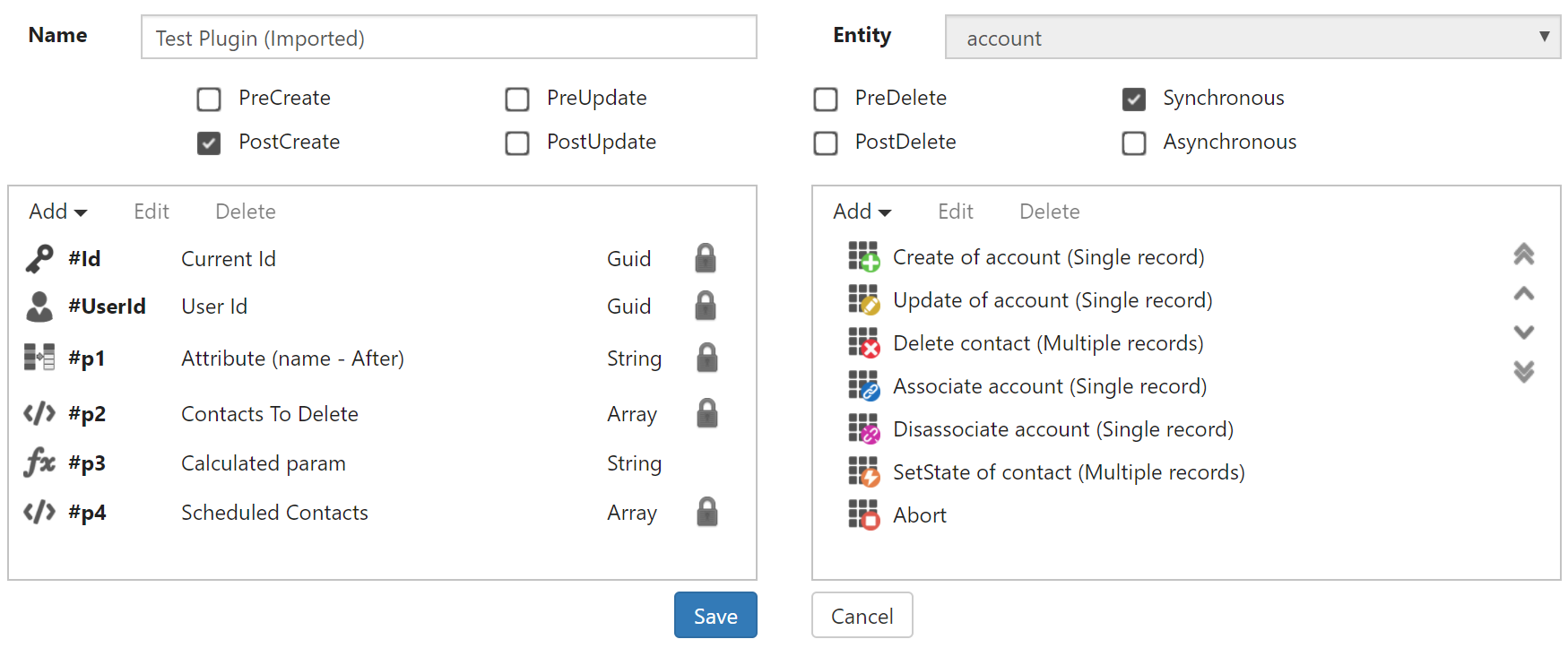This screenshot has height=648, width=1568.
Task: Open the Entity dropdown showing account
Action: pyautogui.click(x=1252, y=38)
